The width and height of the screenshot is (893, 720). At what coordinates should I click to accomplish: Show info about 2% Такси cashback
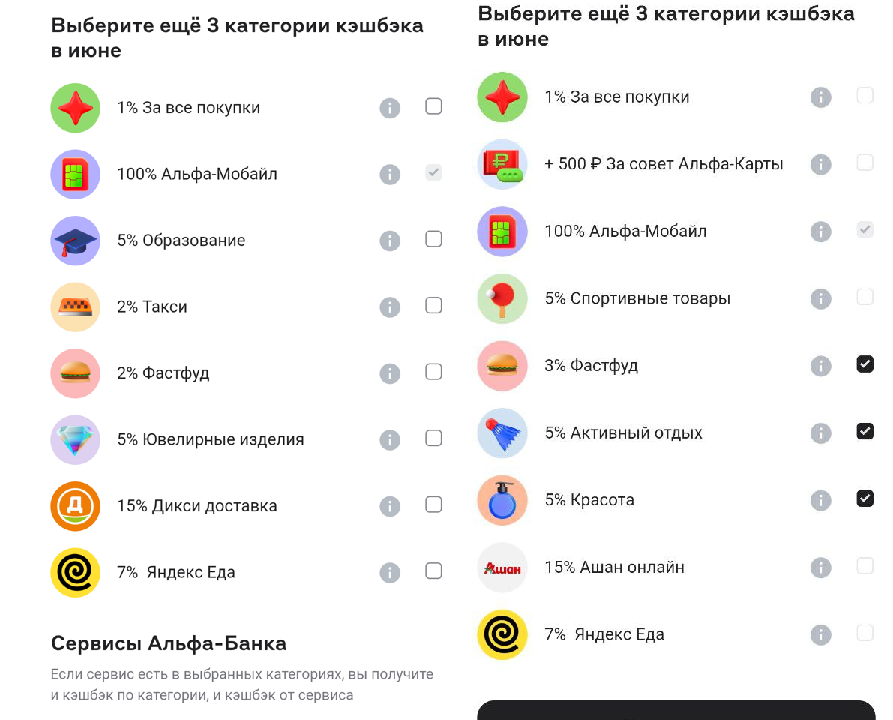pos(390,307)
